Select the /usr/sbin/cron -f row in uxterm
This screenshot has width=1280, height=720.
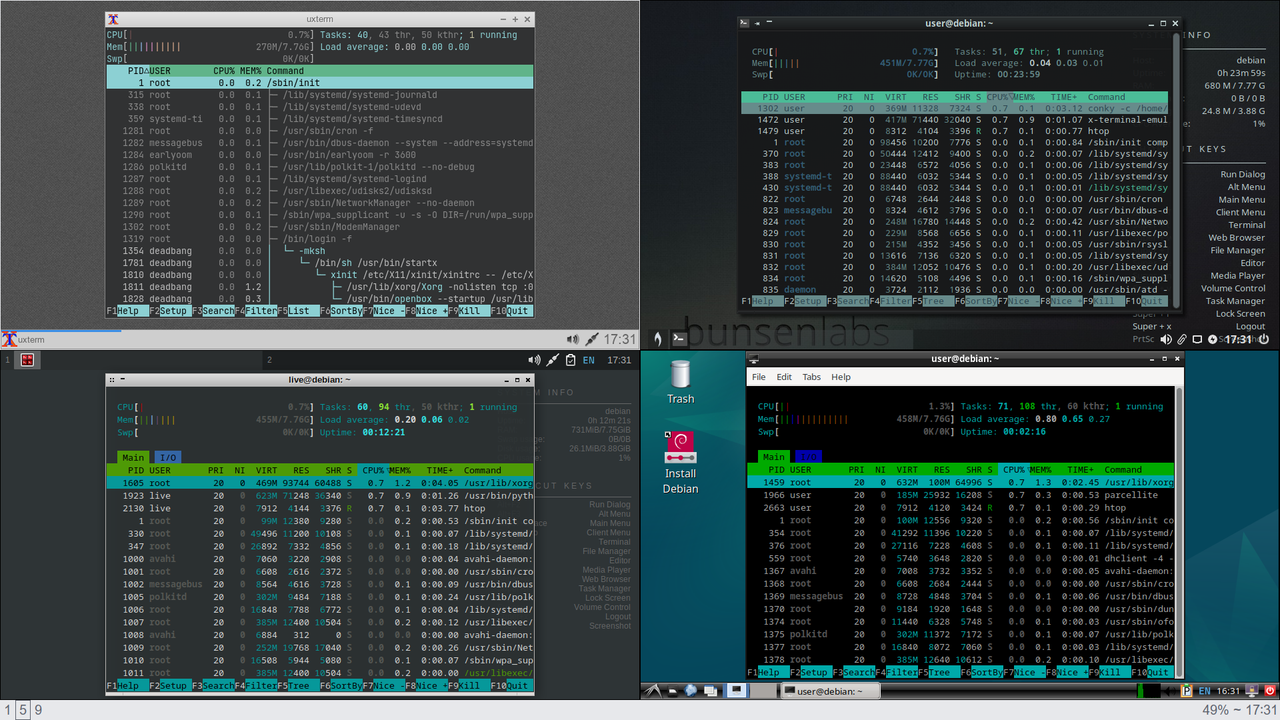pyautogui.click(x=320, y=131)
